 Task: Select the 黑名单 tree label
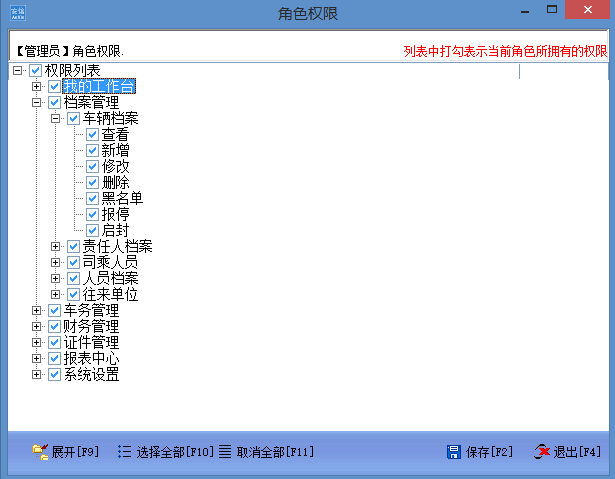[122, 199]
